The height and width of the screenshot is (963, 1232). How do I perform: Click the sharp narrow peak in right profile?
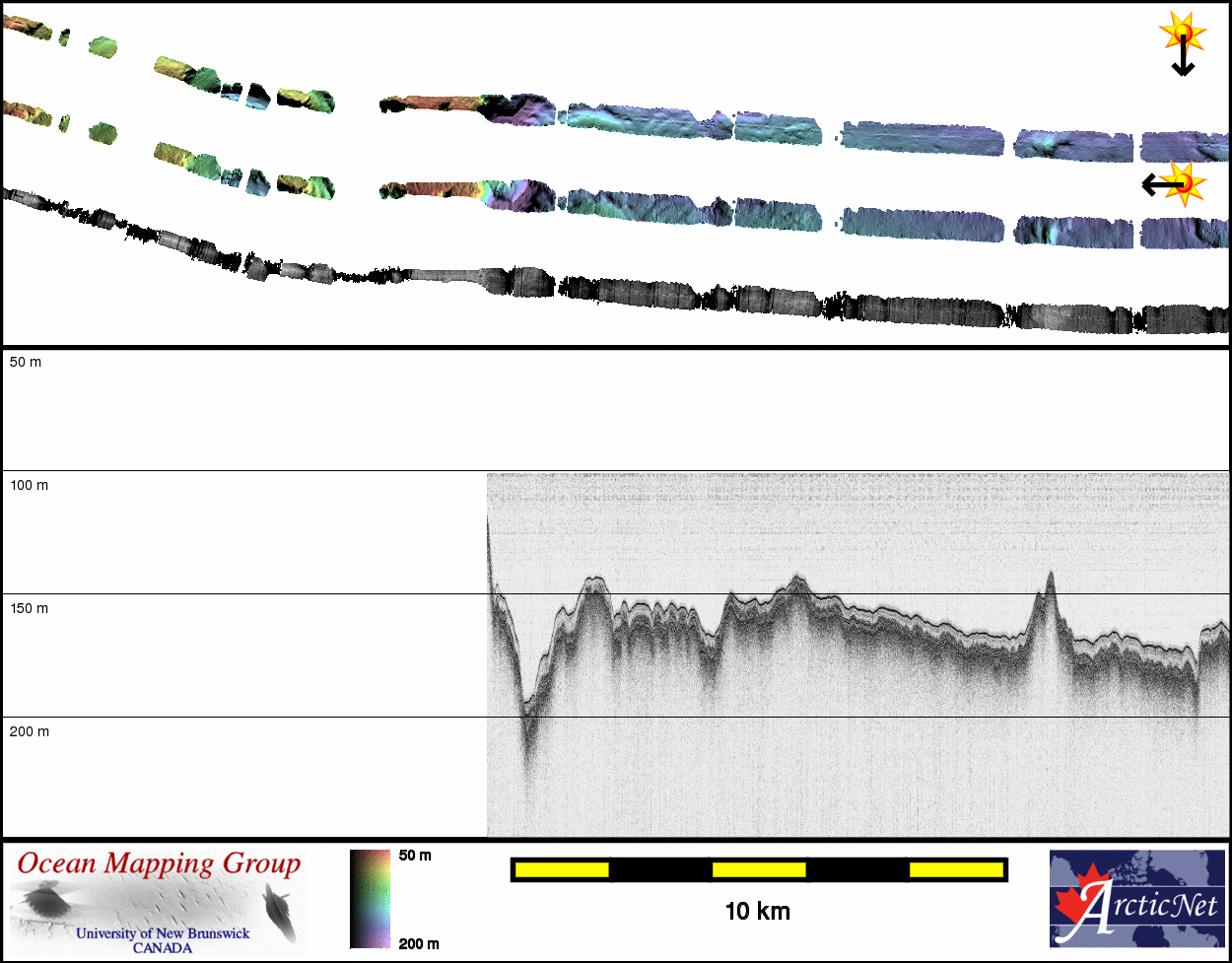click(1050, 577)
